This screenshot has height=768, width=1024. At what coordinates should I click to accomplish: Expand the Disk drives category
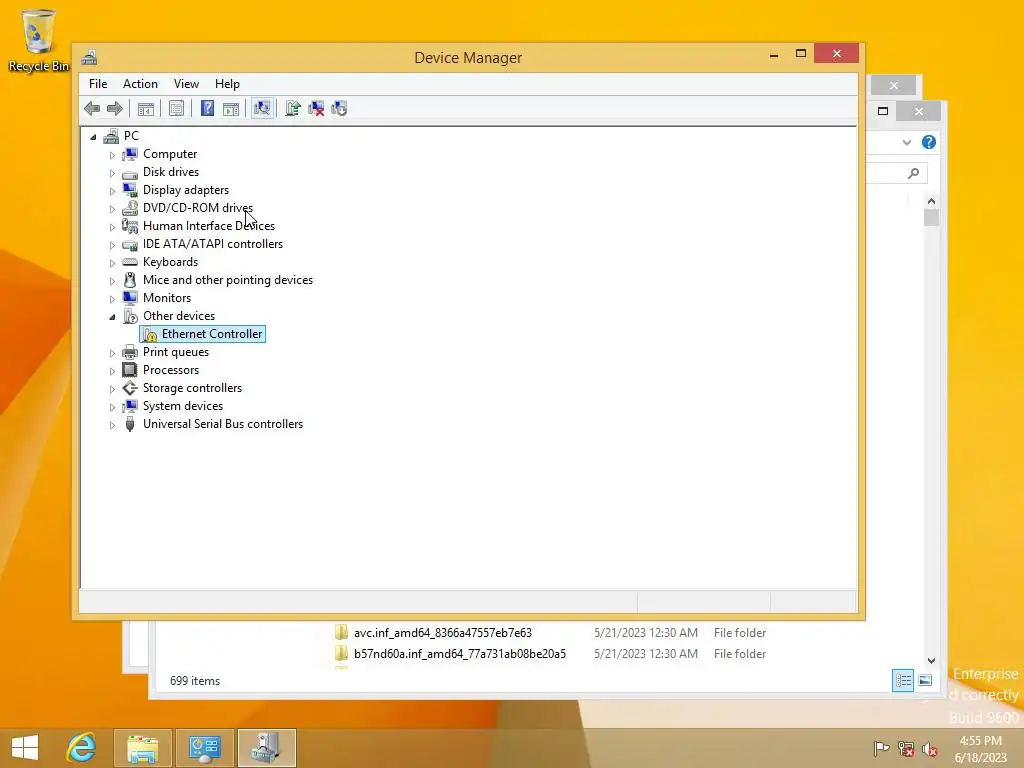click(x=112, y=173)
